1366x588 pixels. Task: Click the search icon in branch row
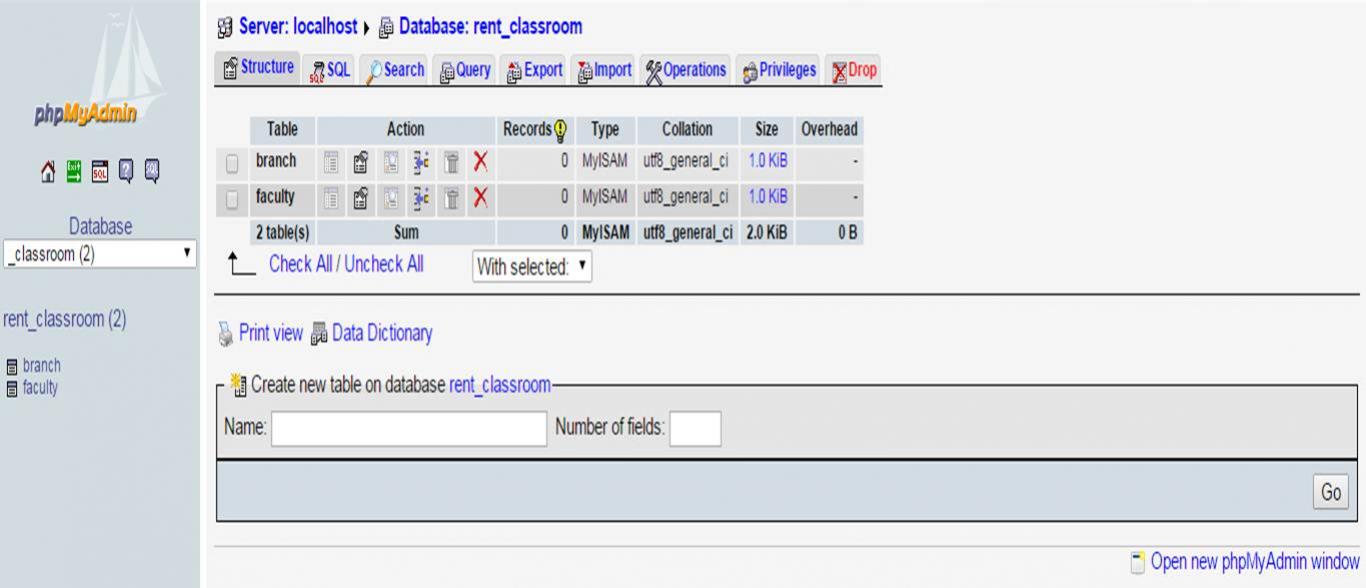pyautogui.click(x=391, y=161)
